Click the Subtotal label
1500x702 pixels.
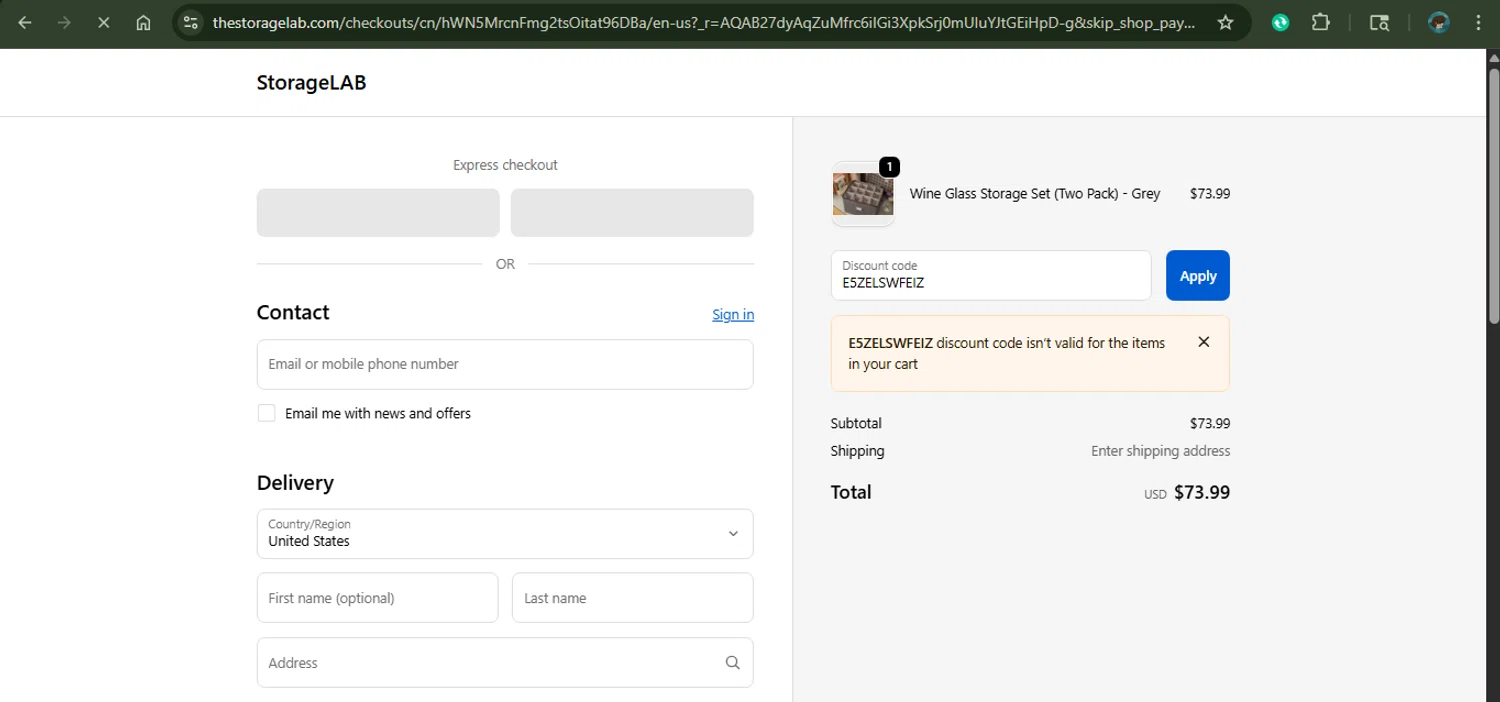pos(856,423)
